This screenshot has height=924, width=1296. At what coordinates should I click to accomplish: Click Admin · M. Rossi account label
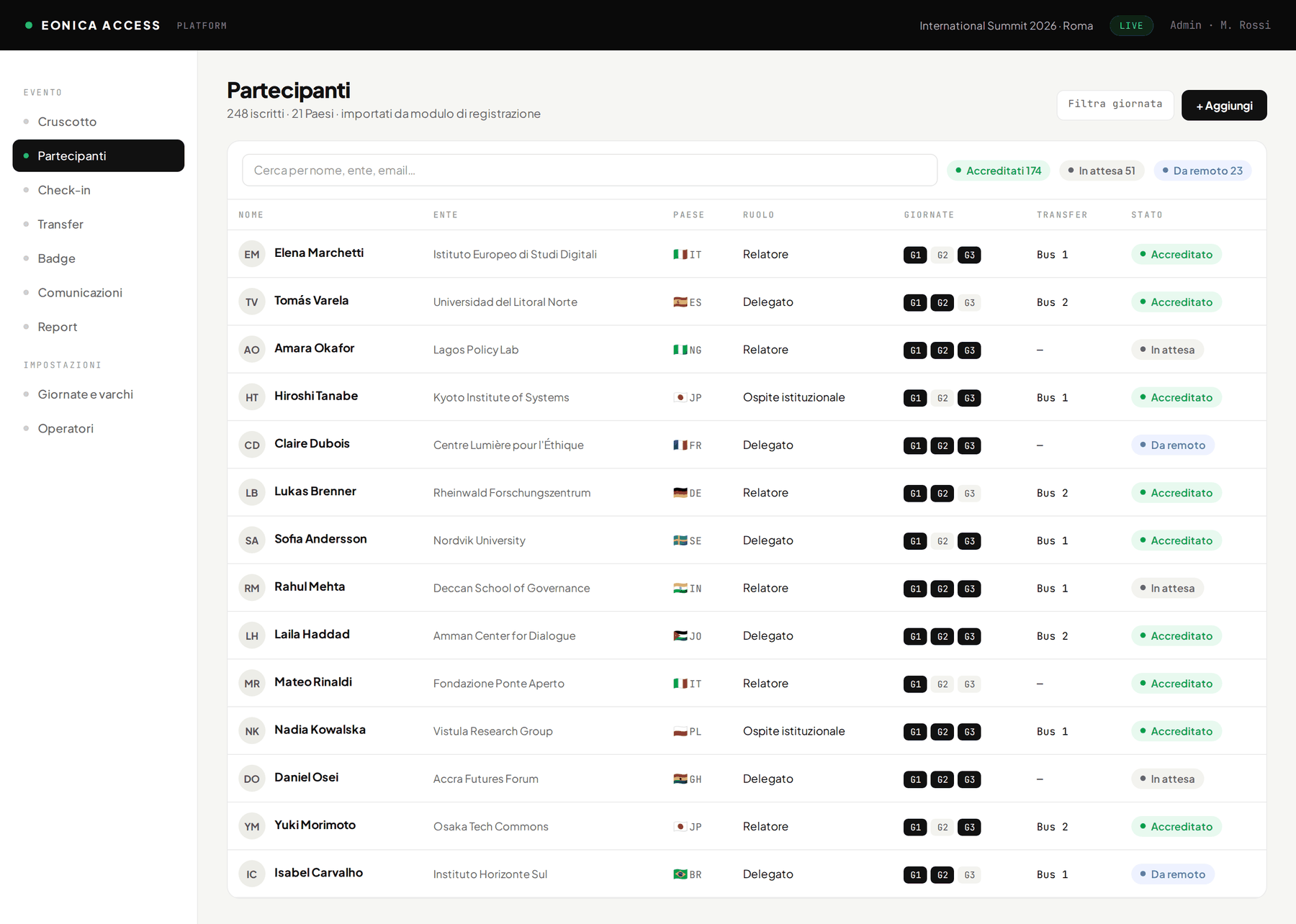coord(1220,25)
